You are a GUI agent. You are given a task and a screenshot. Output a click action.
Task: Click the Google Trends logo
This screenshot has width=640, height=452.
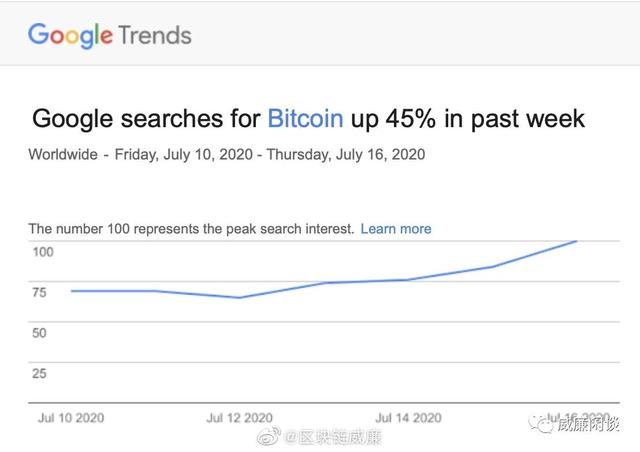click(109, 35)
